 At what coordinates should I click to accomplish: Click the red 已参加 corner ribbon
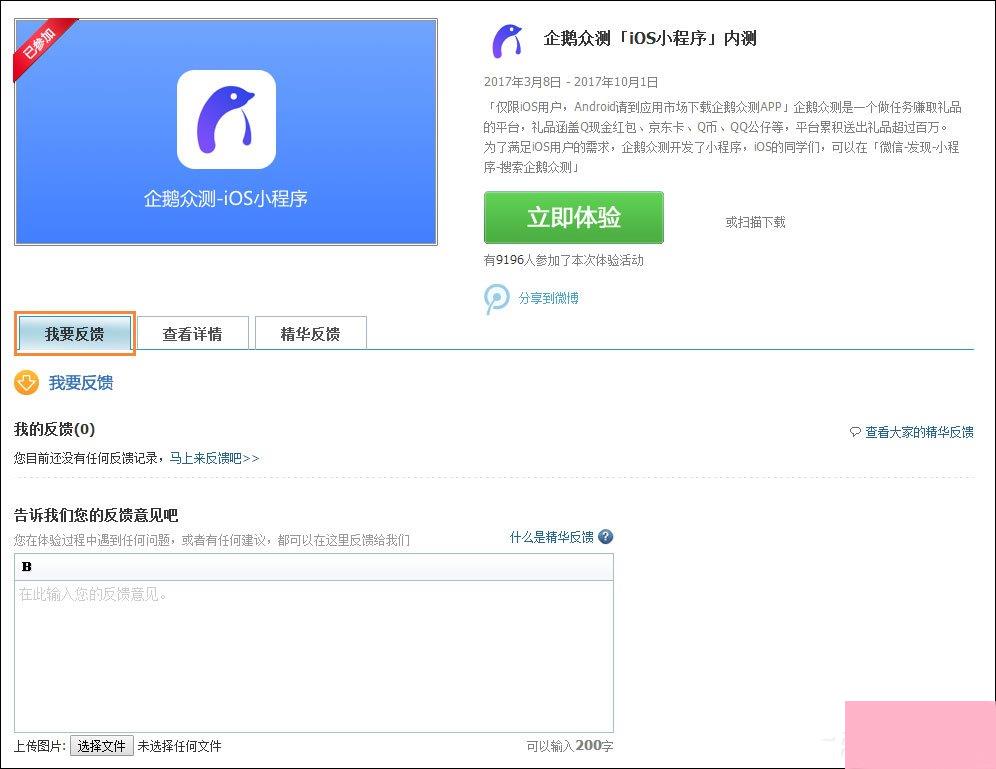coord(41,44)
